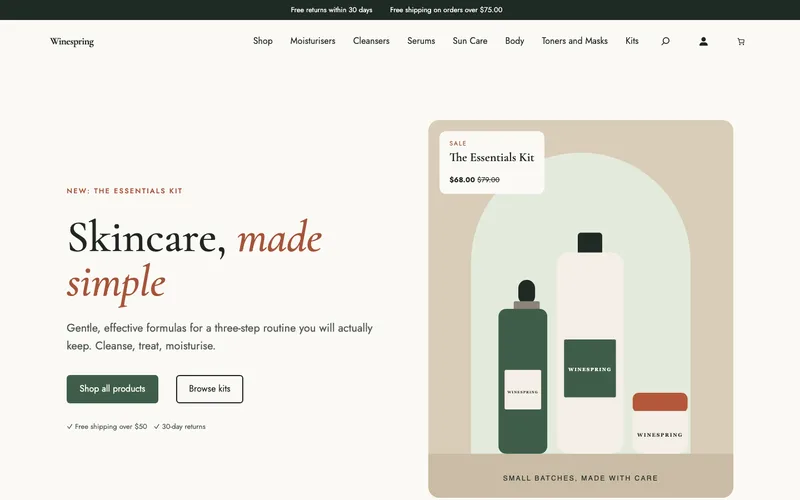Click the SALE tag on product card
The width and height of the screenshot is (800, 500).
458,143
